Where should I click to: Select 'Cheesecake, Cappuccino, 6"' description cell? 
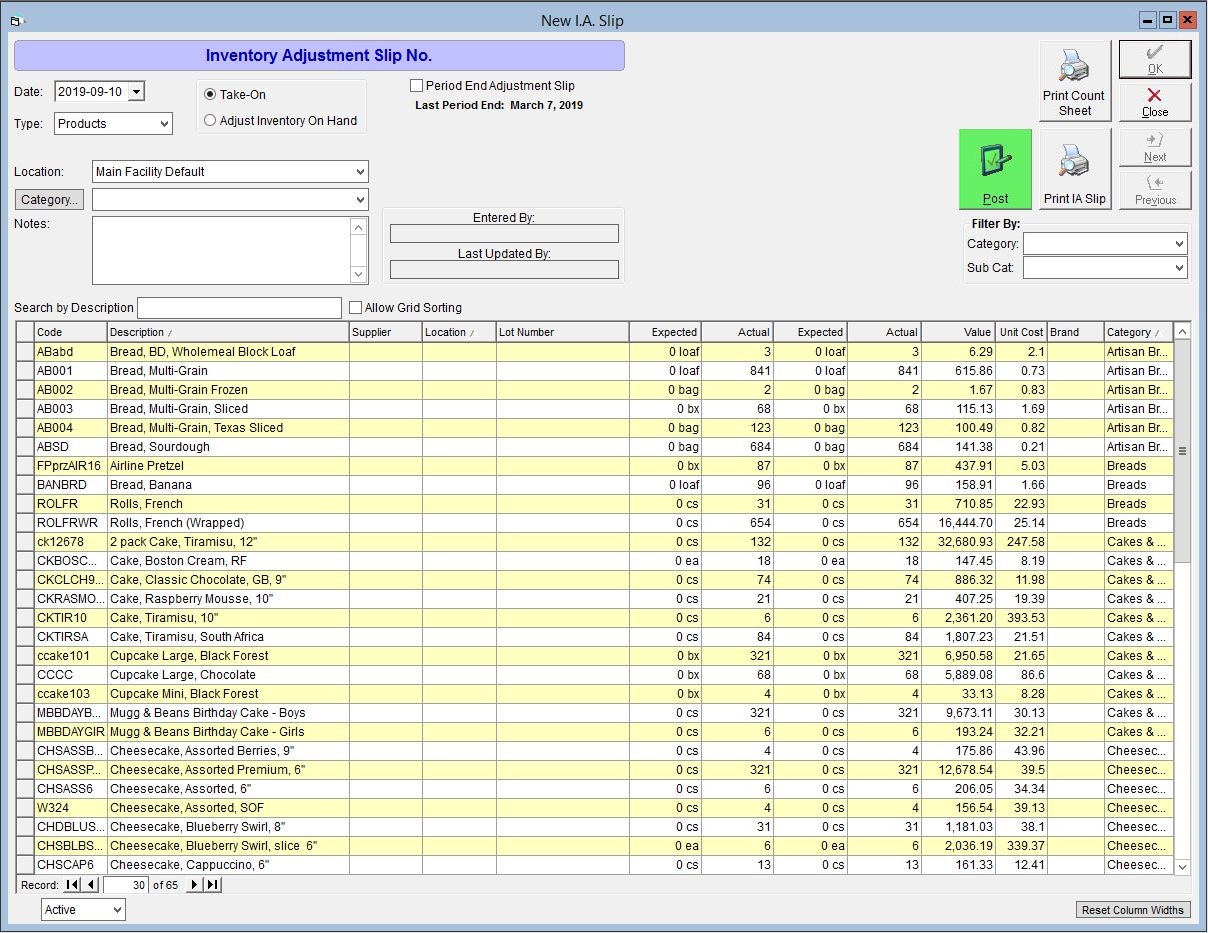point(227,865)
